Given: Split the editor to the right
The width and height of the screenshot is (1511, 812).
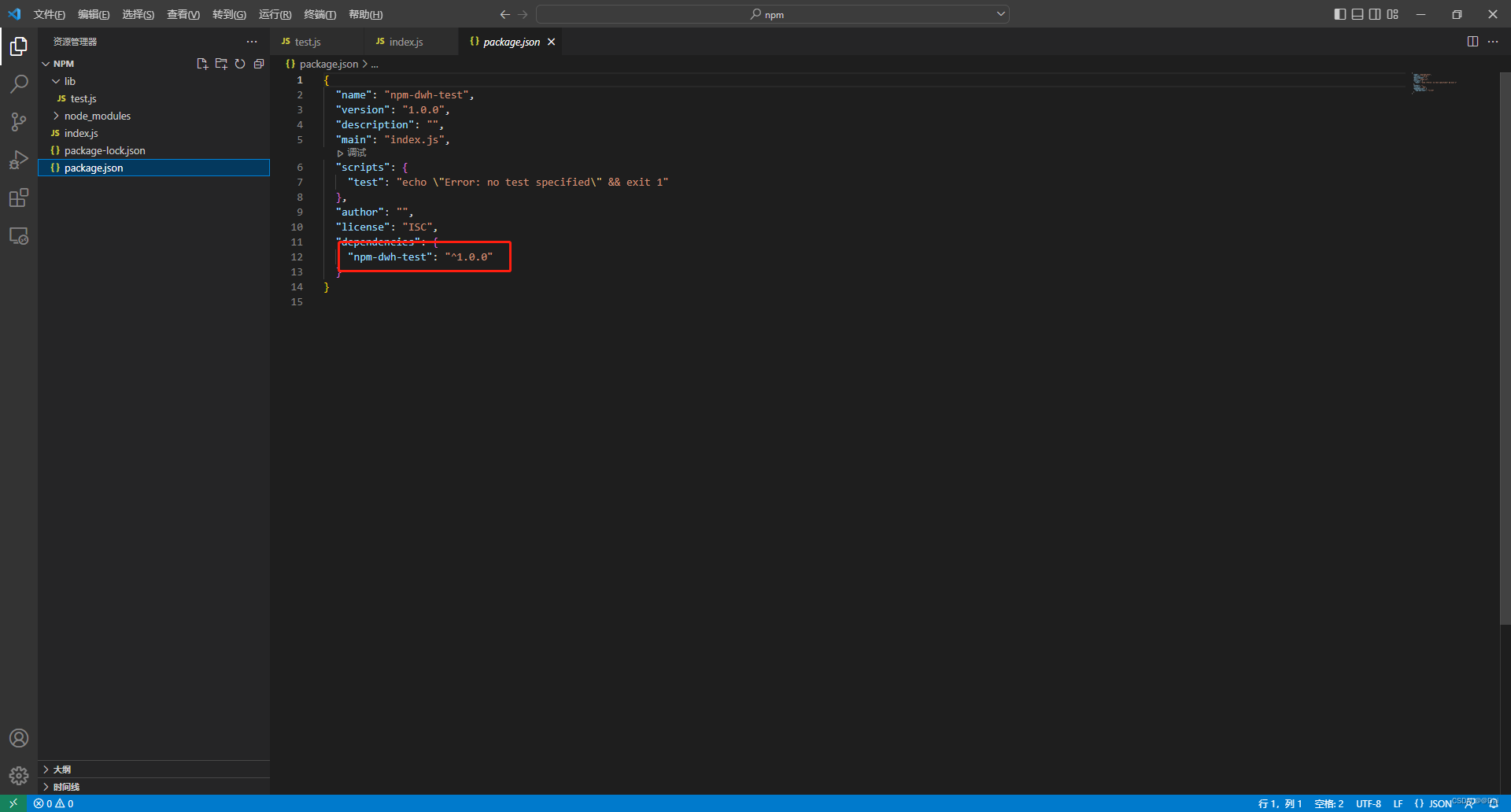Looking at the screenshot, I should pos(1472,42).
